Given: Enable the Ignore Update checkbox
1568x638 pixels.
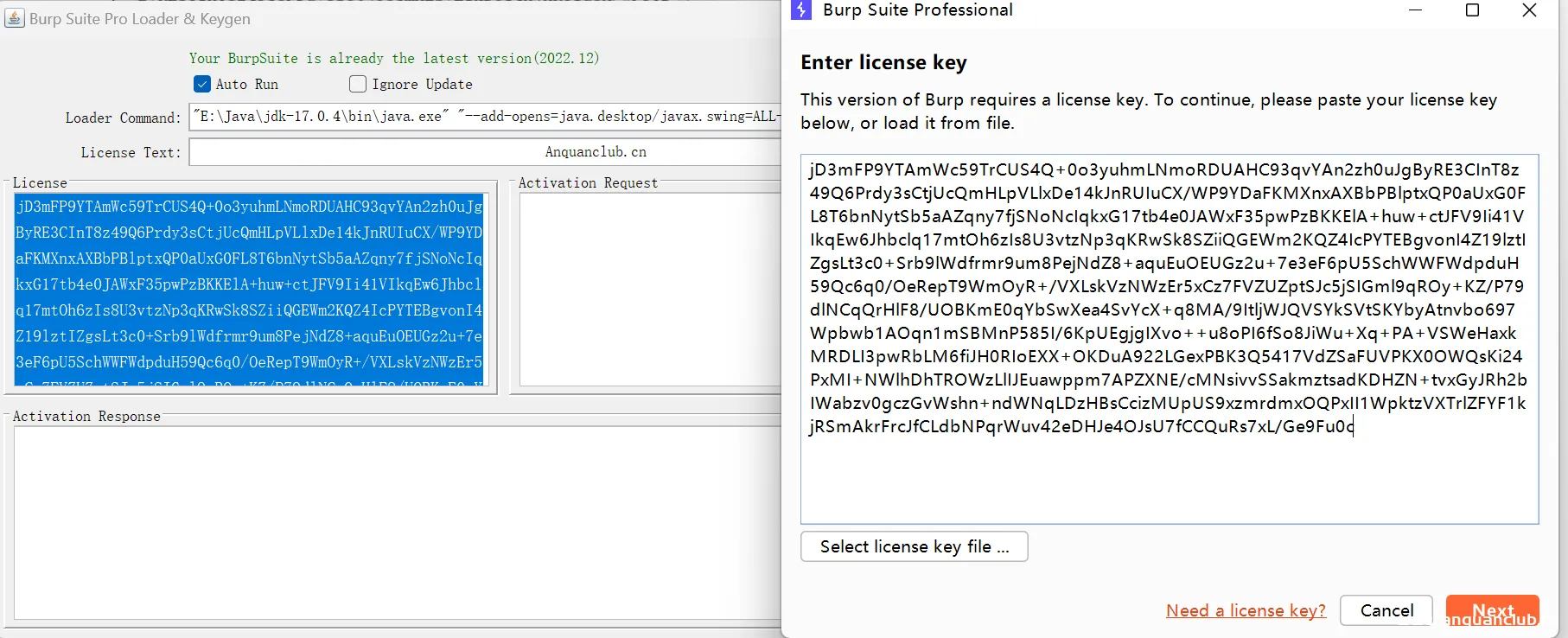Looking at the screenshot, I should coord(358,84).
